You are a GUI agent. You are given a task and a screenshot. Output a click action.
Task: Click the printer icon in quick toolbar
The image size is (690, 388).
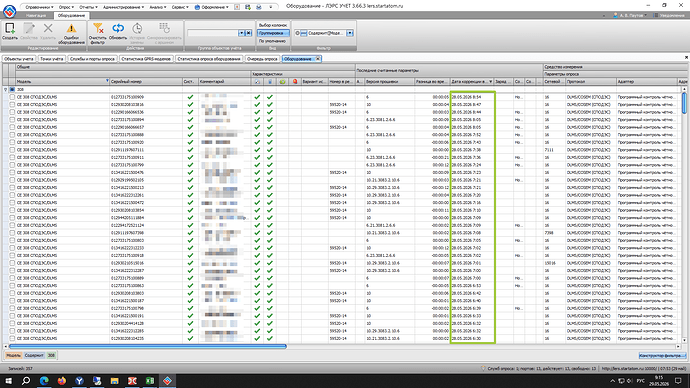[259, 7]
